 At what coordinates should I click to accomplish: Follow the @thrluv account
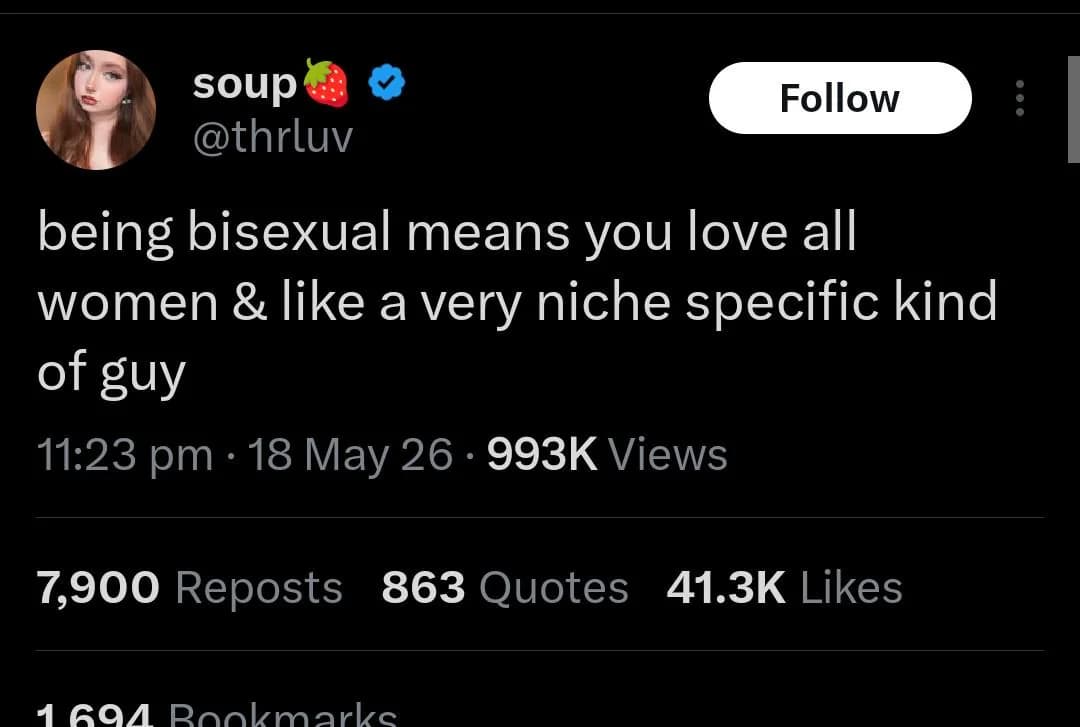(x=840, y=98)
